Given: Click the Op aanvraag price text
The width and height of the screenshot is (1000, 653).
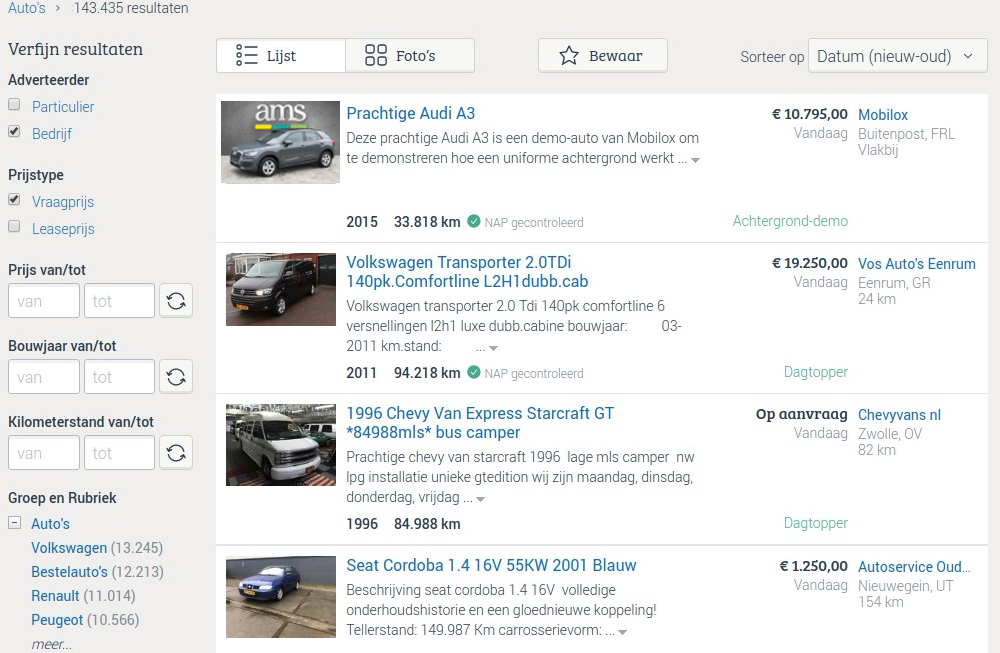Looking at the screenshot, I should [x=802, y=415].
